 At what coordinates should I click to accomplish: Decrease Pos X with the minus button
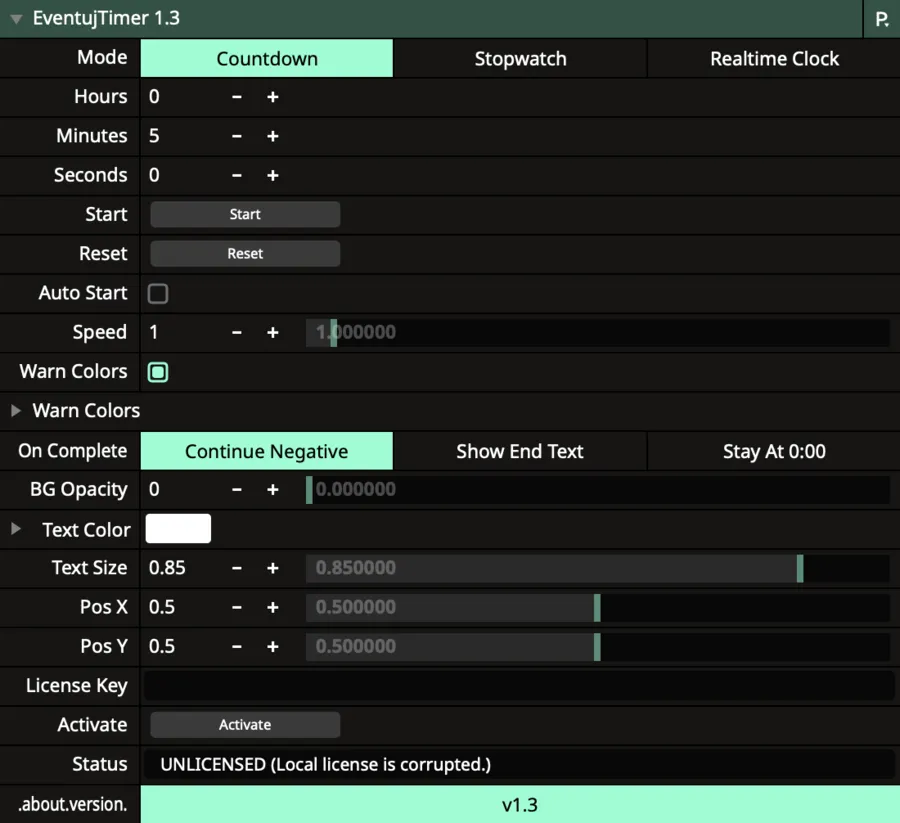coord(236,607)
